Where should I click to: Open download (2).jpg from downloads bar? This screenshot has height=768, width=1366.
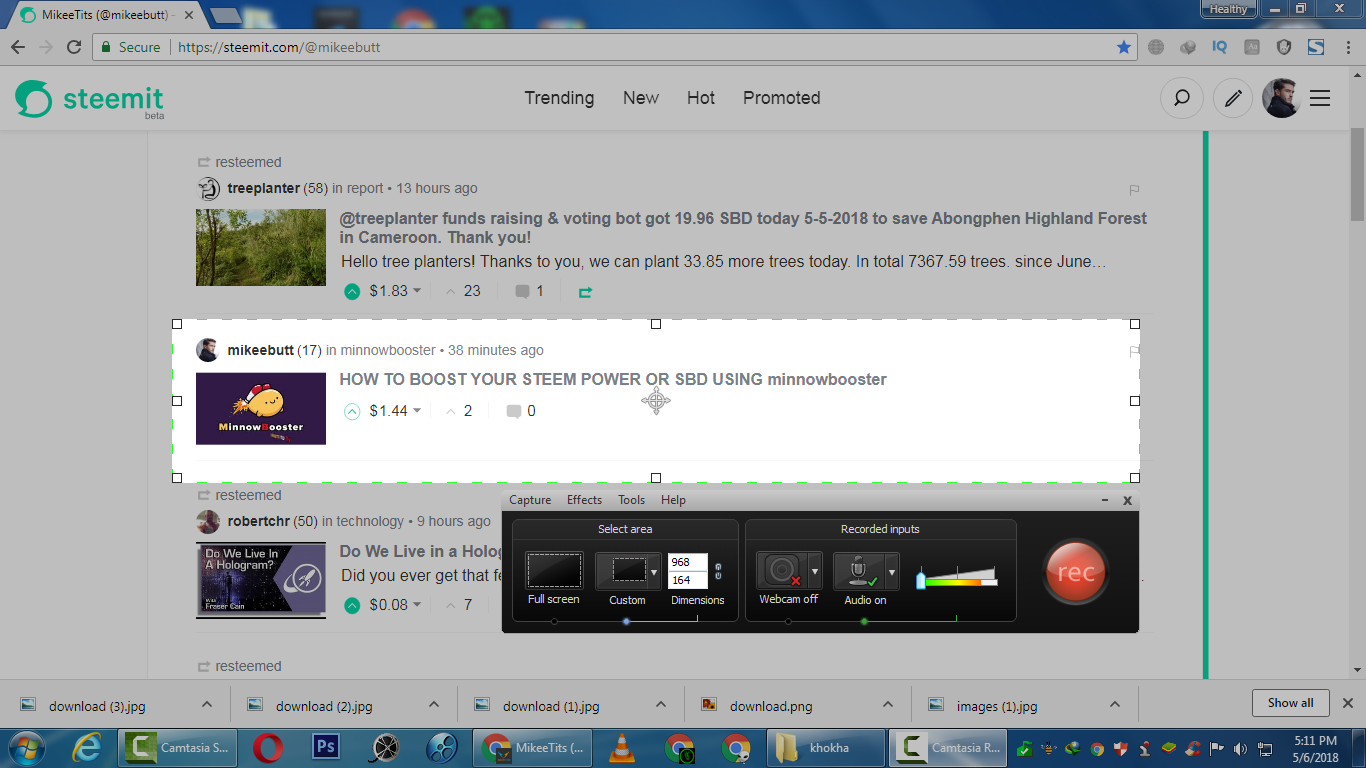(x=324, y=706)
